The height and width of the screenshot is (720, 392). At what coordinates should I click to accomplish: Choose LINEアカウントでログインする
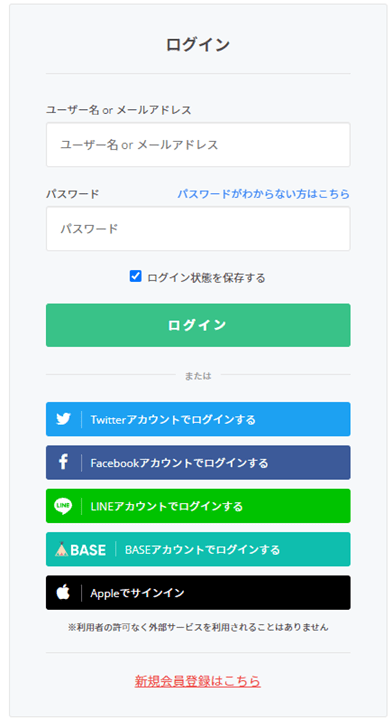point(198,506)
